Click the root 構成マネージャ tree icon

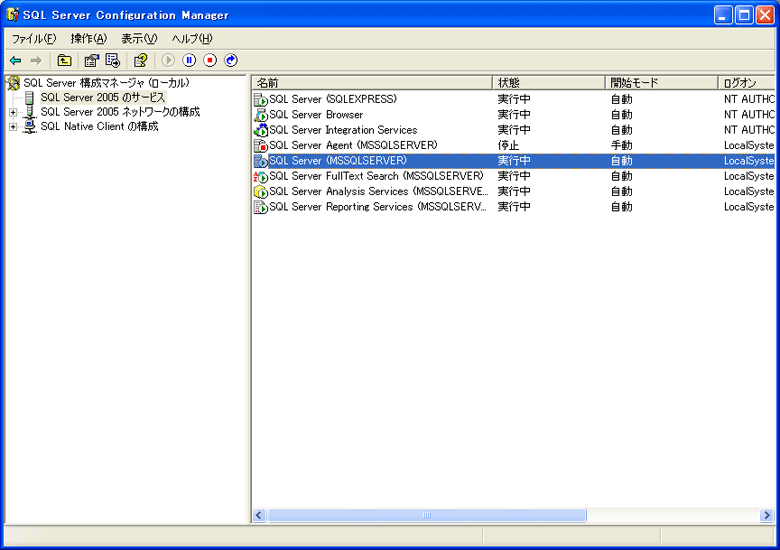click(14, 83)
